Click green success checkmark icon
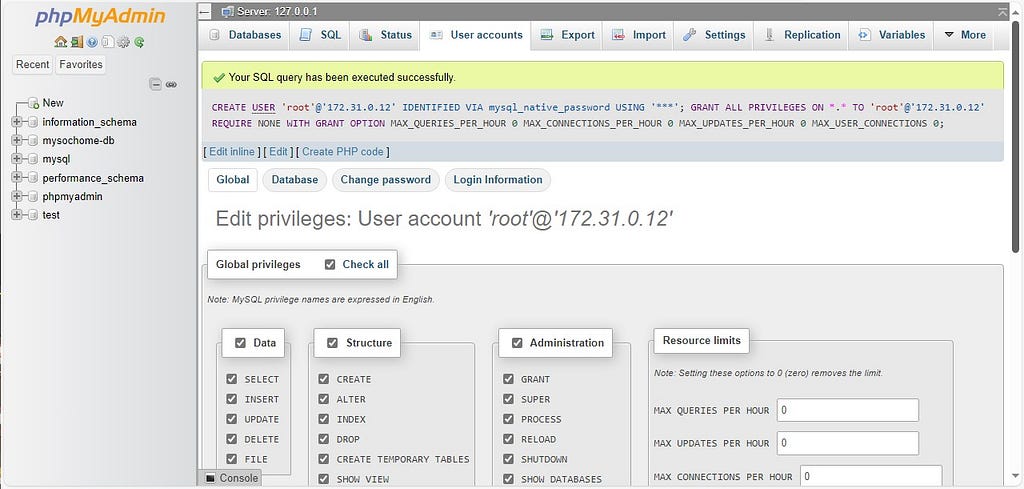 pyautogui.click(x=219, y=77)
